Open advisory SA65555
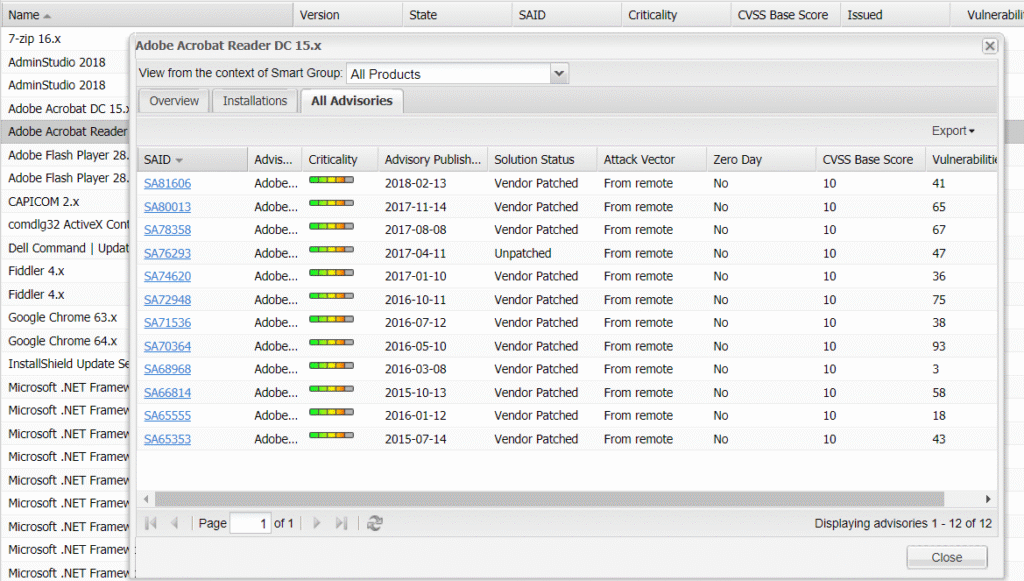Image resolution: width=1024 pixels, height=581 pixels. (168, 415)
